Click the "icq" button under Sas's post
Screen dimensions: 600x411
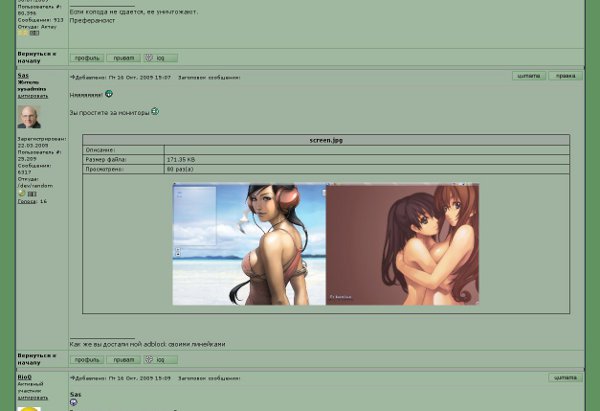pyautogui.click(x=160, y=360)
